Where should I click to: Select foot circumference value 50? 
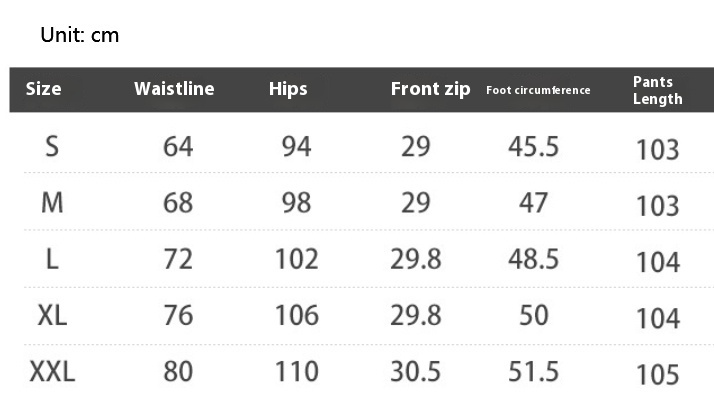coord(534,315)
